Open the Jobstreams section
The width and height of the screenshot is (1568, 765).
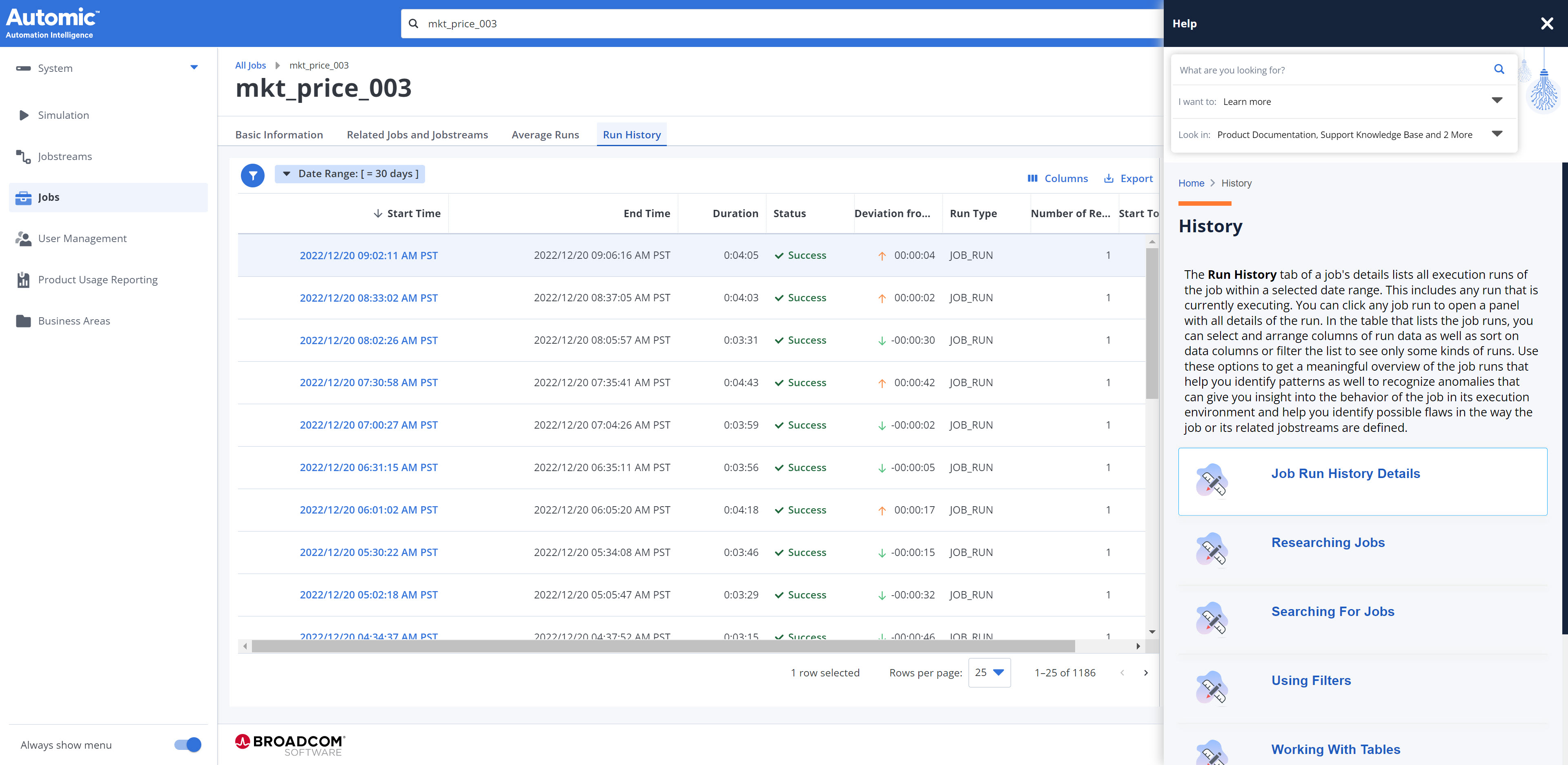click(x=65, y=156)
